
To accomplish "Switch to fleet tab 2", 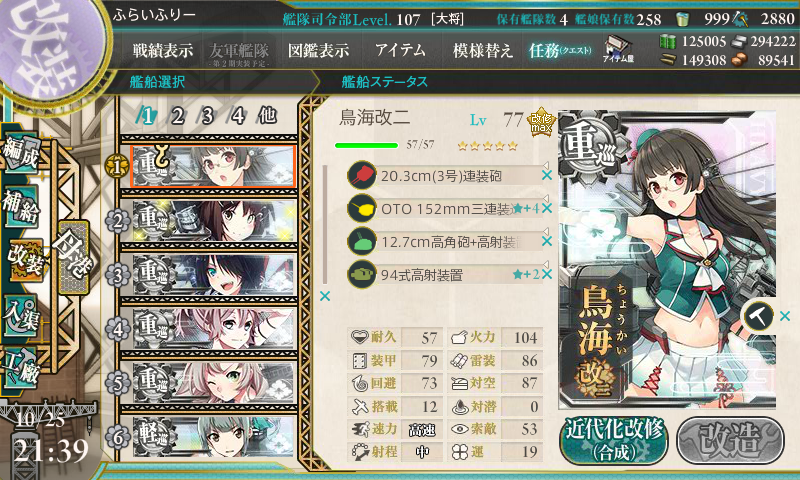I will click(177, 116).
